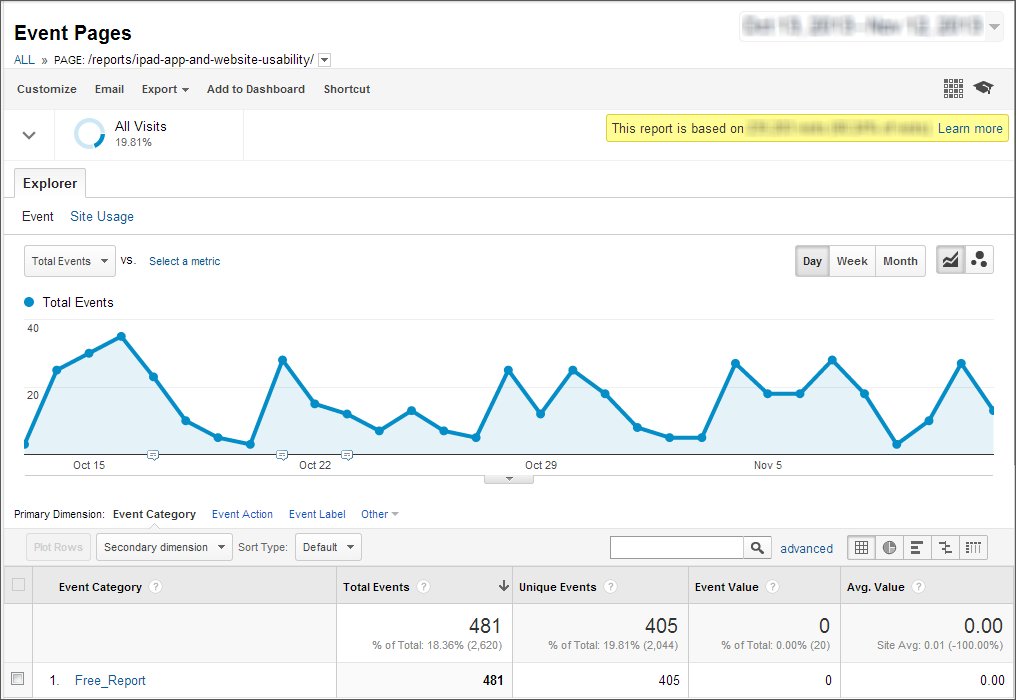Check the Free_Report row checkbox

[x=17, y=680]
